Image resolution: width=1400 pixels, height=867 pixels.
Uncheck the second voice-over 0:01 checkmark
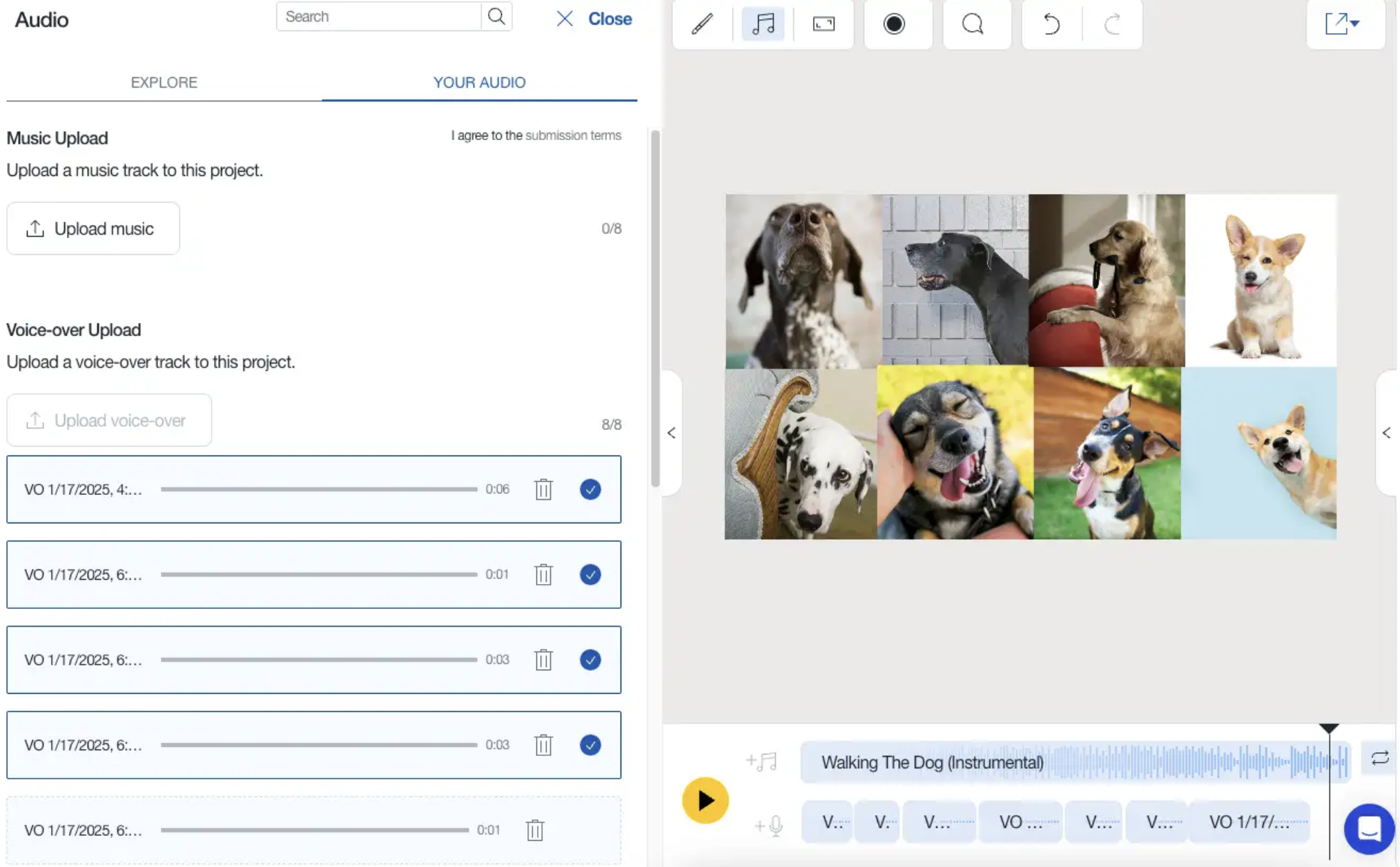coord(590,574)
